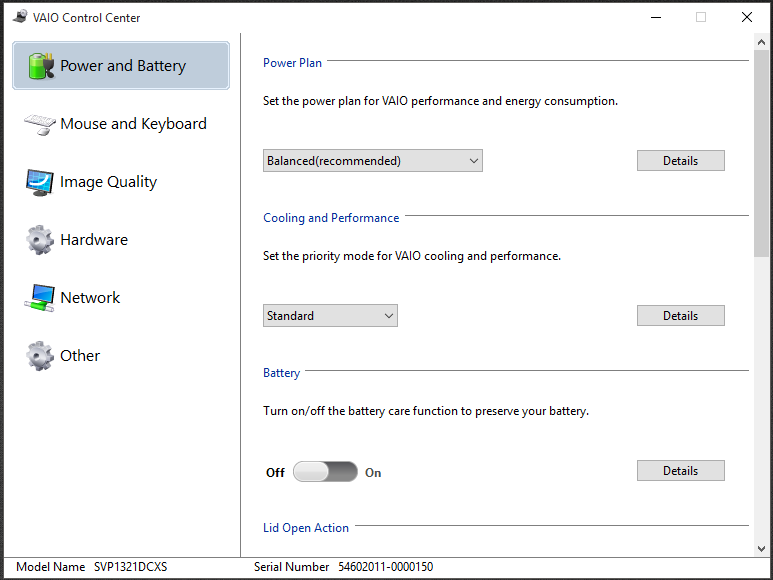This screenshot has width=773, height=580.
Task: Click the Image Quality monitor icon
Action: coord(40,182)
